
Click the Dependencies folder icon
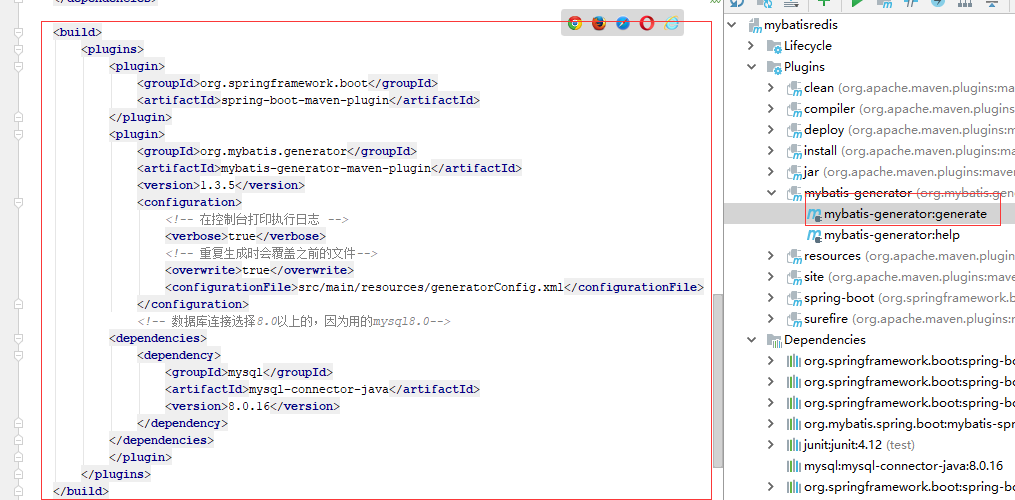click(774, 340)
